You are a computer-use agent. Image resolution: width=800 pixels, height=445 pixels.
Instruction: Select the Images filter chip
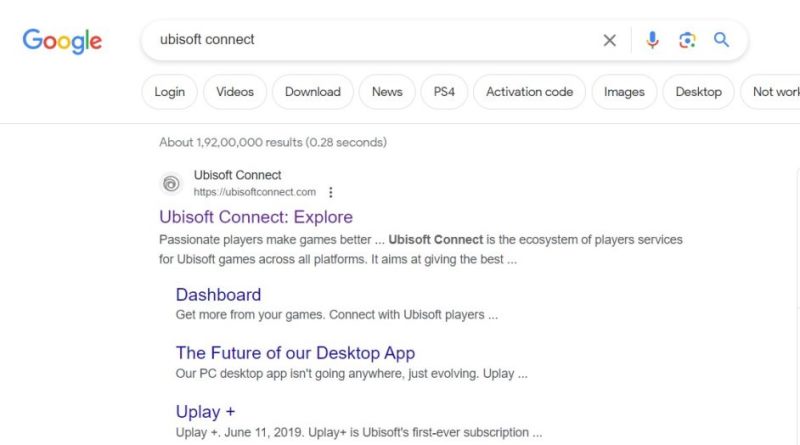624,92
